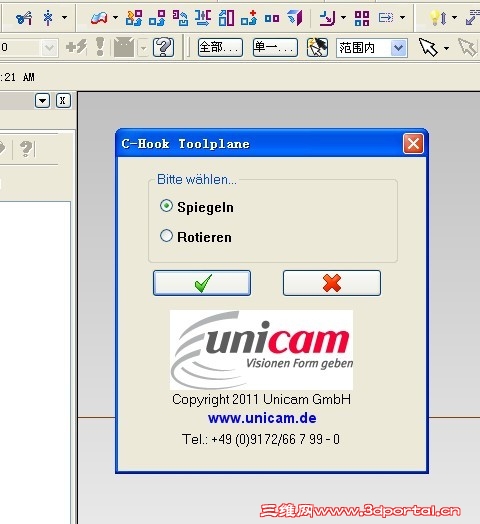Click the dimension icon at toolbar right edge

(473, 17)
